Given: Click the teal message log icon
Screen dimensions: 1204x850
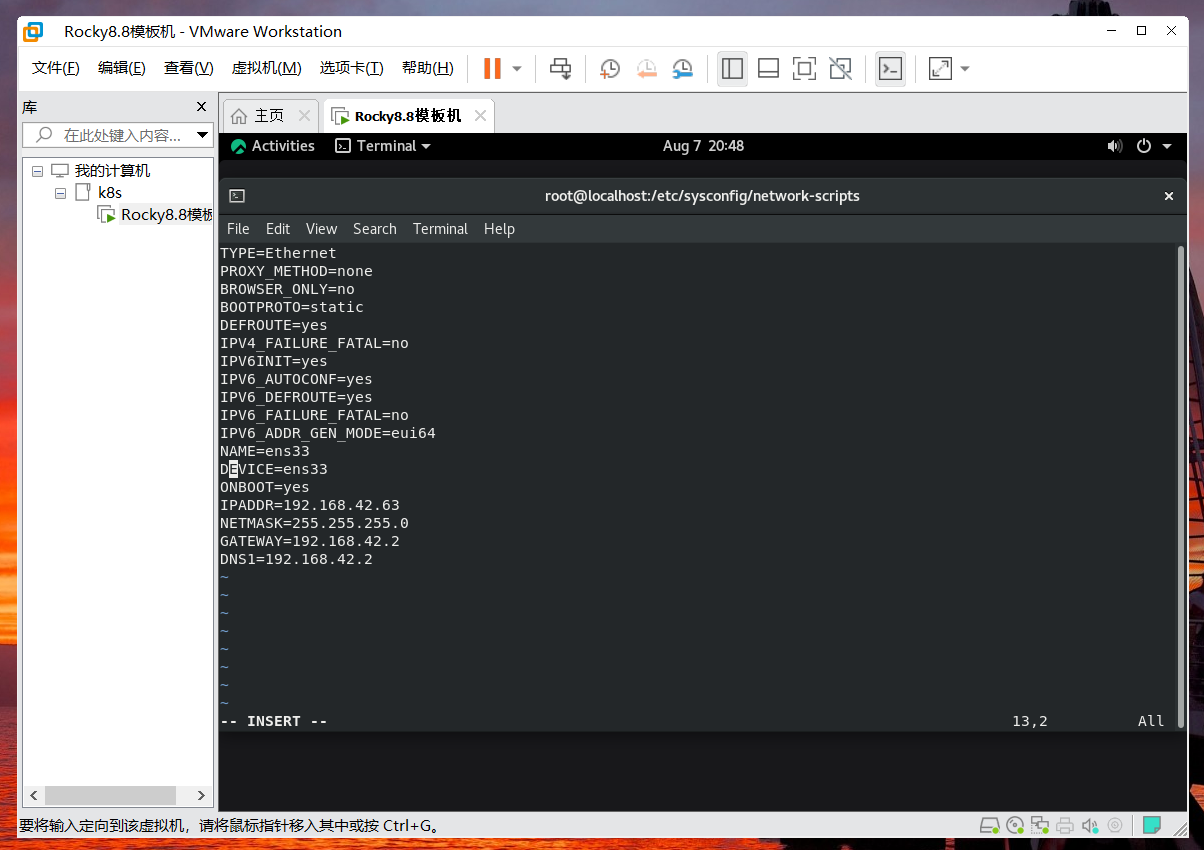Looking at the screenshot, I should [1151, 825].
